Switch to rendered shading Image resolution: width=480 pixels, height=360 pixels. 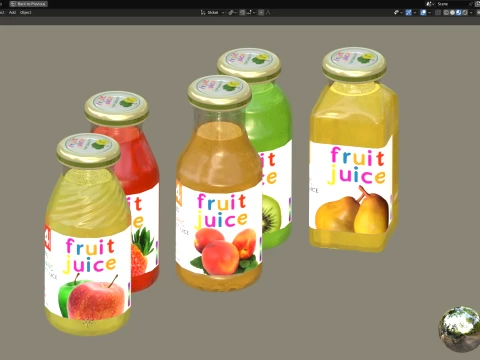pyautogui.click(x=465, y=13)
